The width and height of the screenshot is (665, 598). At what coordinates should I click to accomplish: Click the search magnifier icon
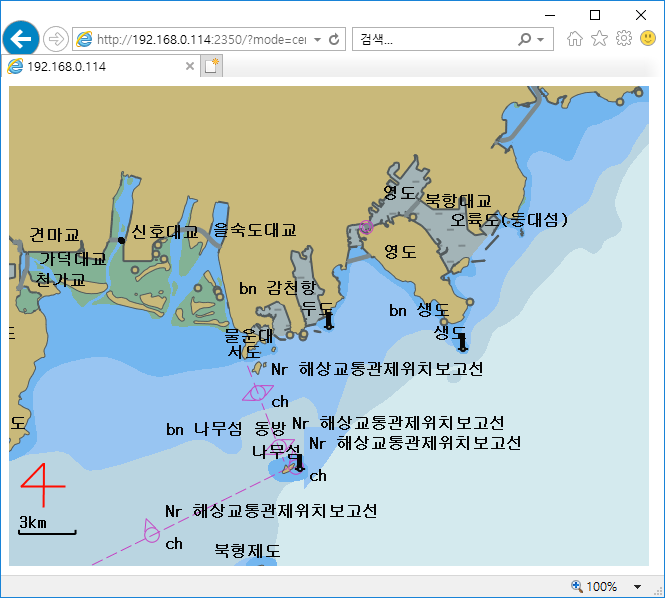click(x=525, y=40)
